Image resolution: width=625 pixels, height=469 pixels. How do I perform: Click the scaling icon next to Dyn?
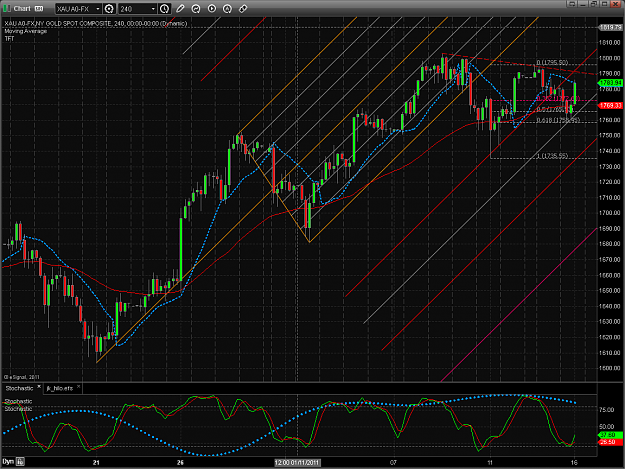(x=20, y=462)
